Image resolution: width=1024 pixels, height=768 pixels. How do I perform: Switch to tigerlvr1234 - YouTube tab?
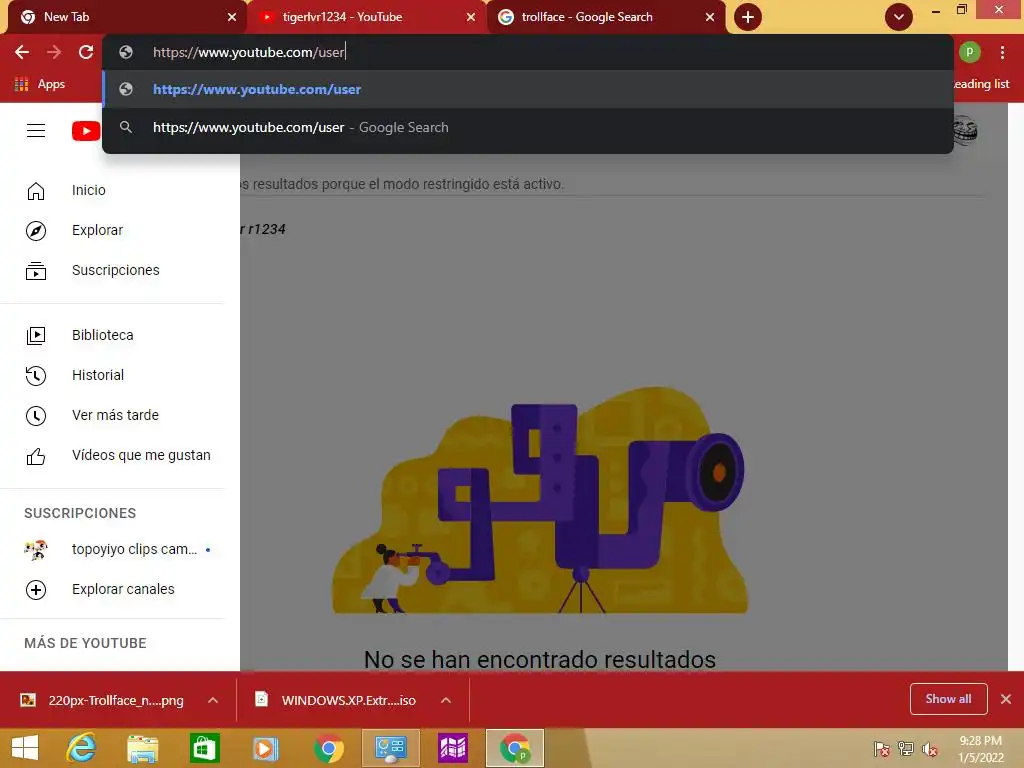(x=366, y=17)
